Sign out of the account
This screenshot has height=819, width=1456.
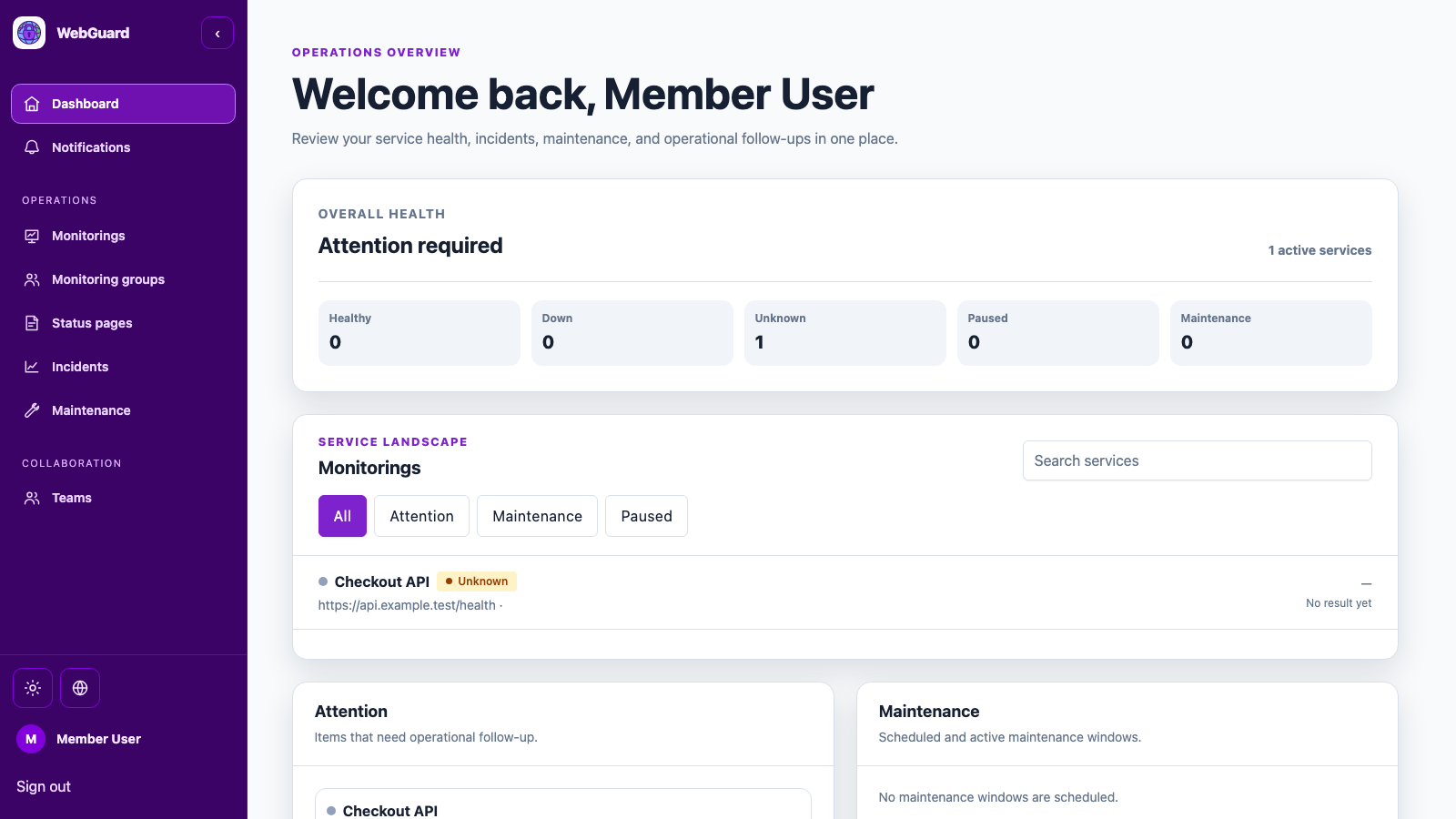tap(44, 786)
